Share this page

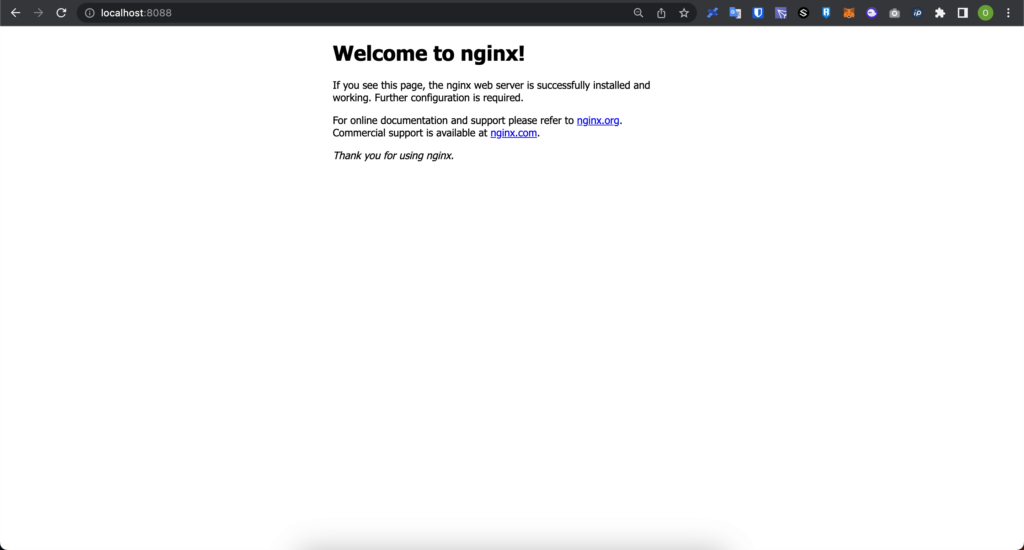pos(661,13)
